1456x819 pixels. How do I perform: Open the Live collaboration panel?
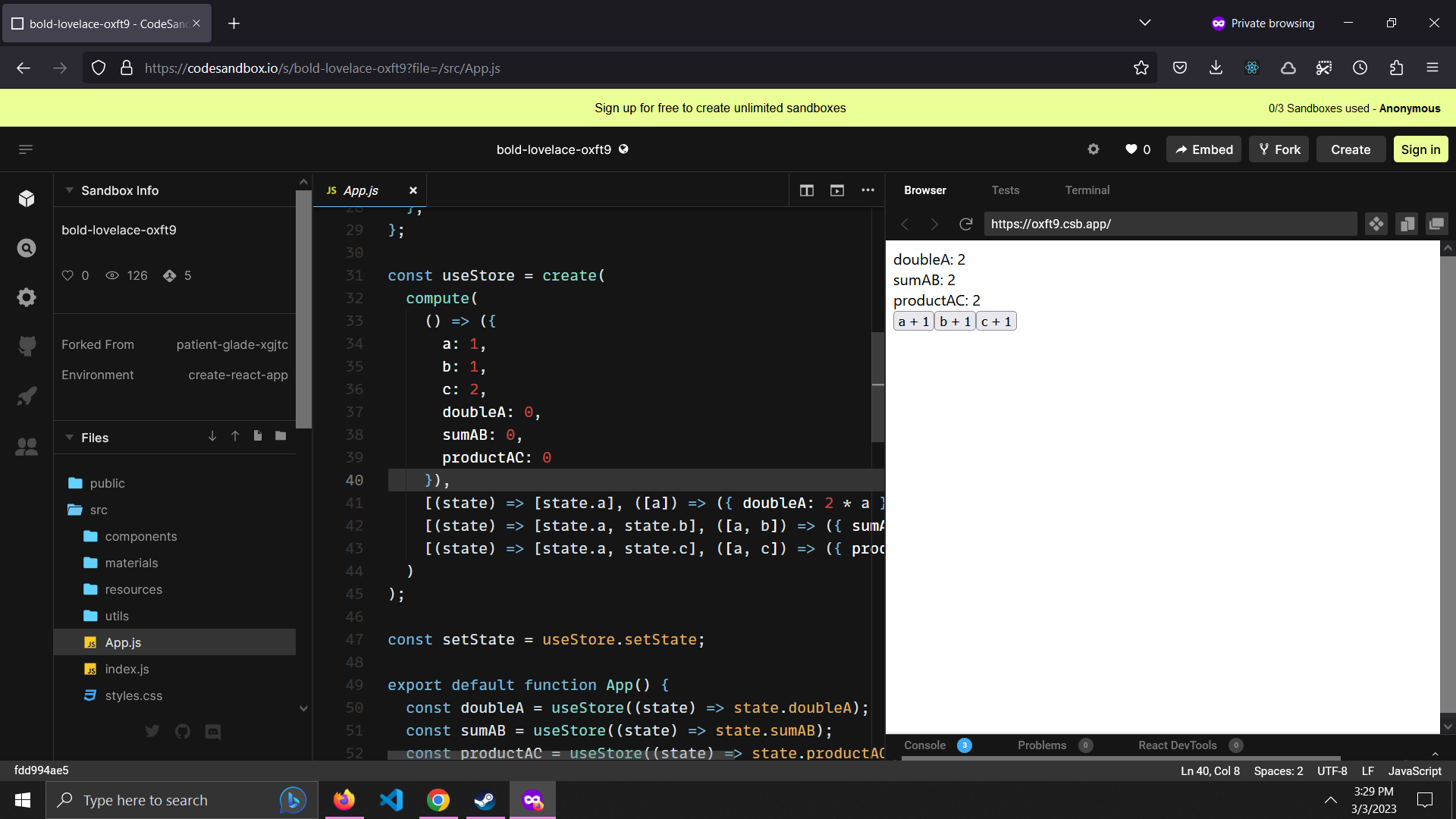pyautogui.click(x=27, y=447)
